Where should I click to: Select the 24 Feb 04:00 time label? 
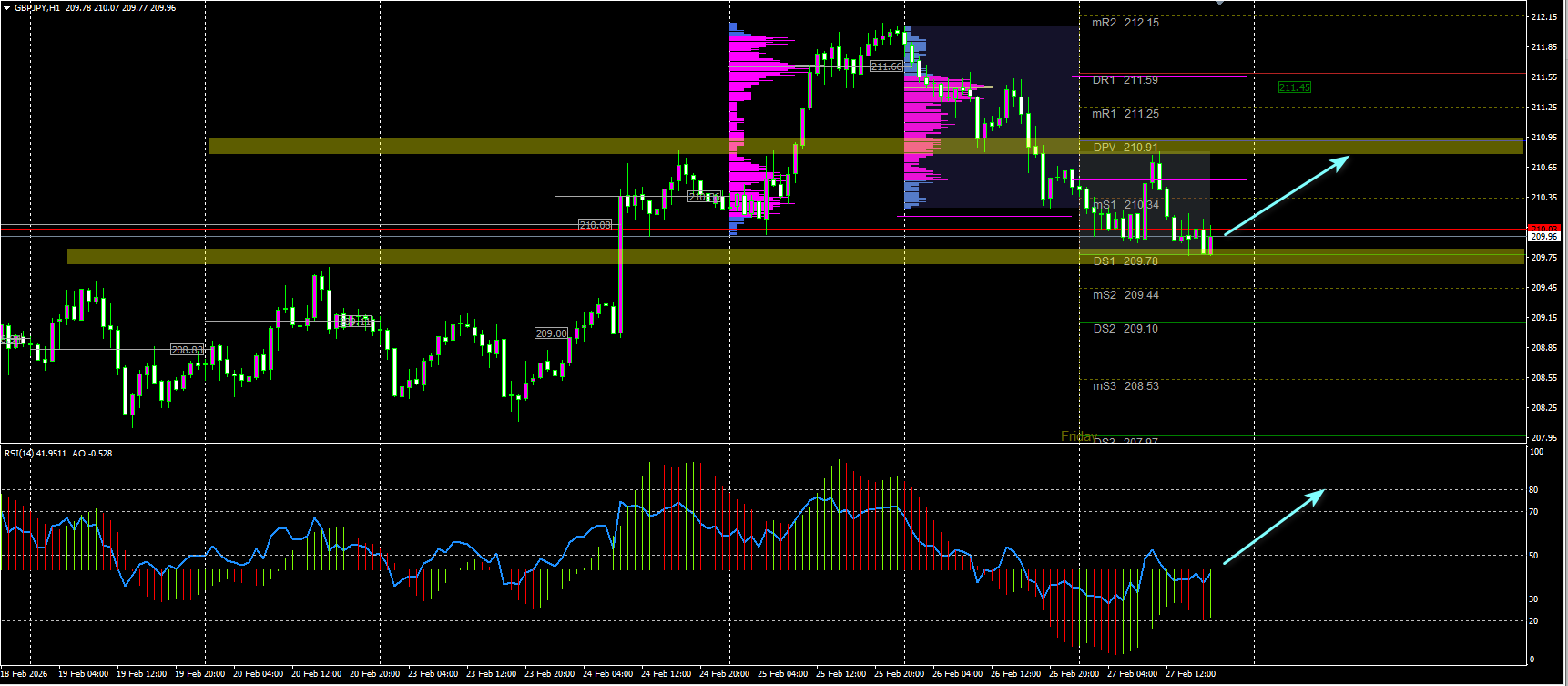(607, 674)
